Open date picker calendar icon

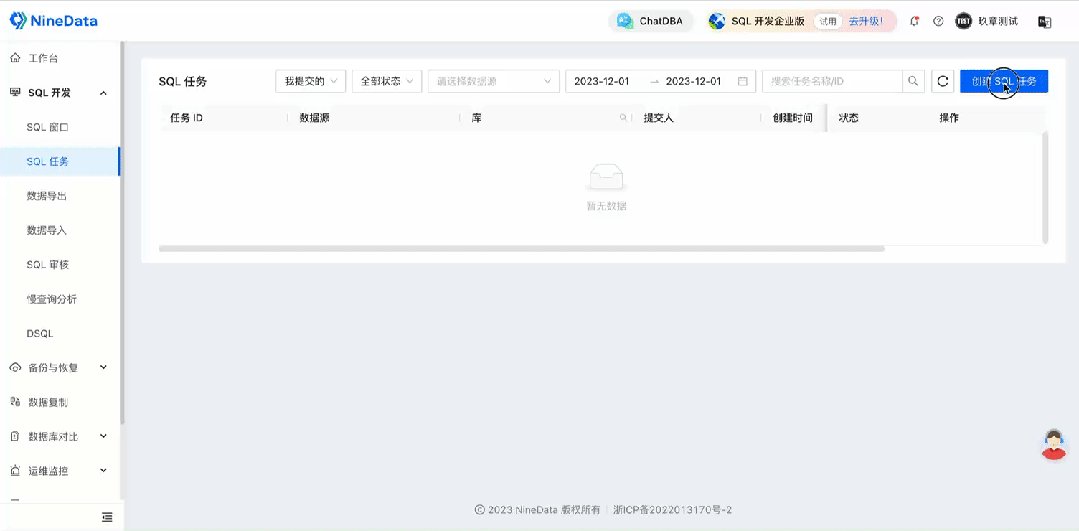(743, 81)
